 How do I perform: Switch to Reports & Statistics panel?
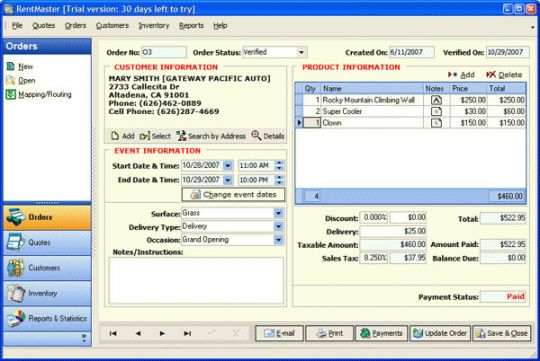point(47,319)
